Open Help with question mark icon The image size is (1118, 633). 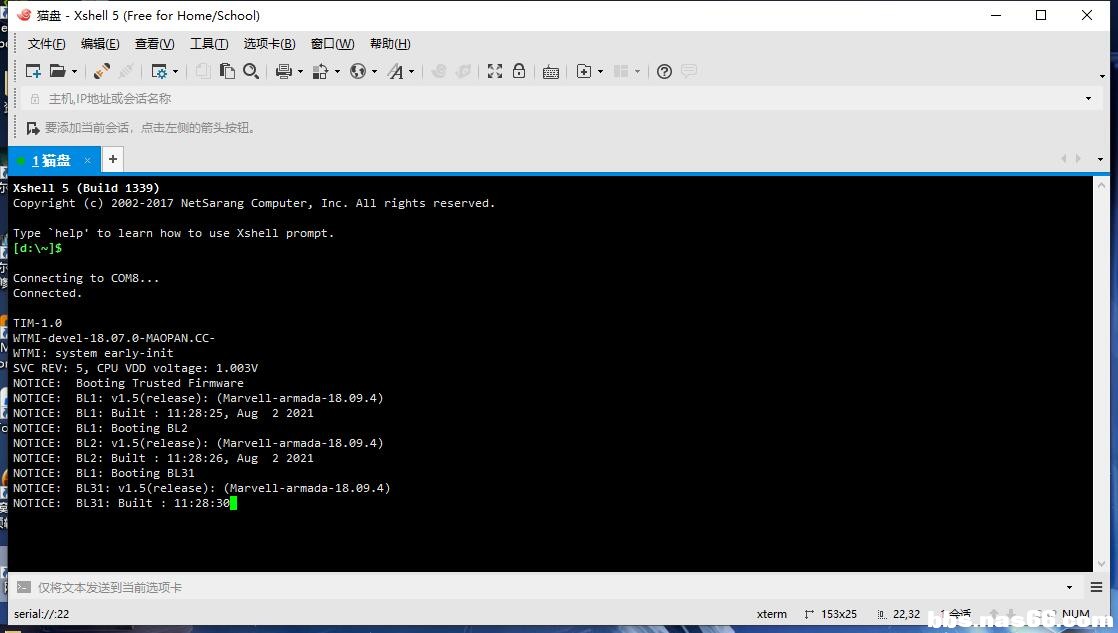tap(665, 71)
